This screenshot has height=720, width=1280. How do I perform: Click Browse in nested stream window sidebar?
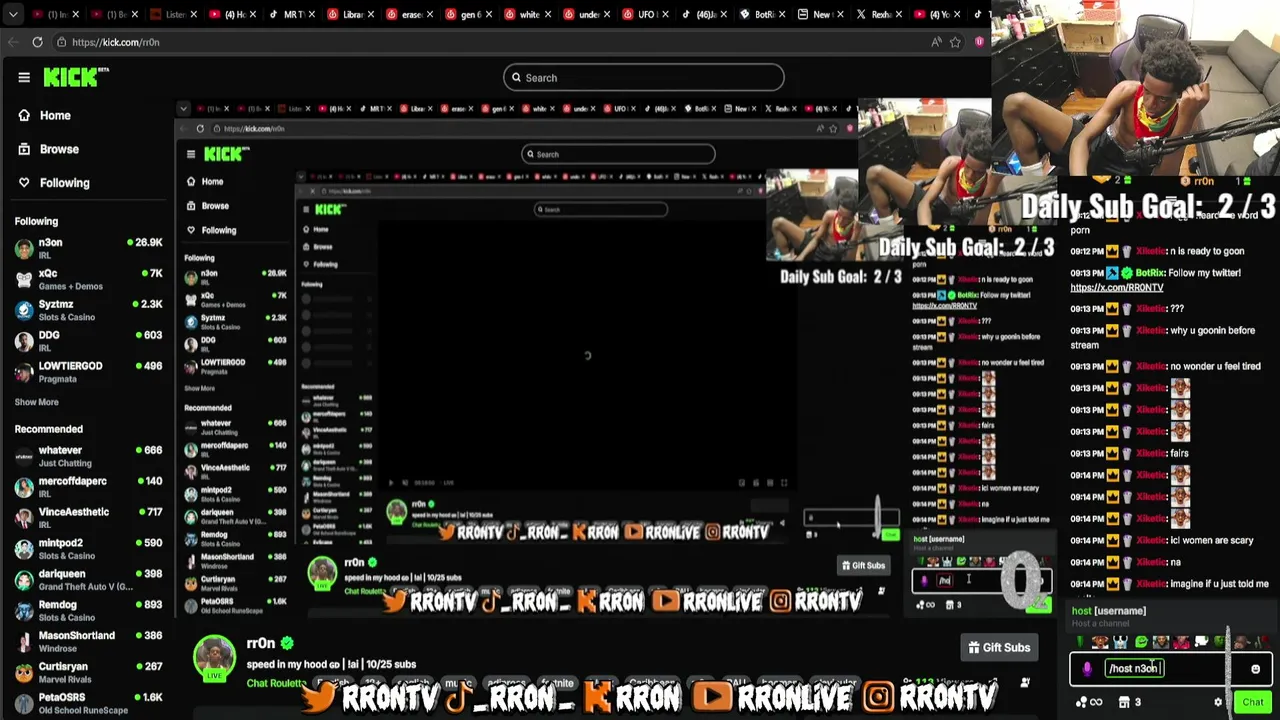207,205
